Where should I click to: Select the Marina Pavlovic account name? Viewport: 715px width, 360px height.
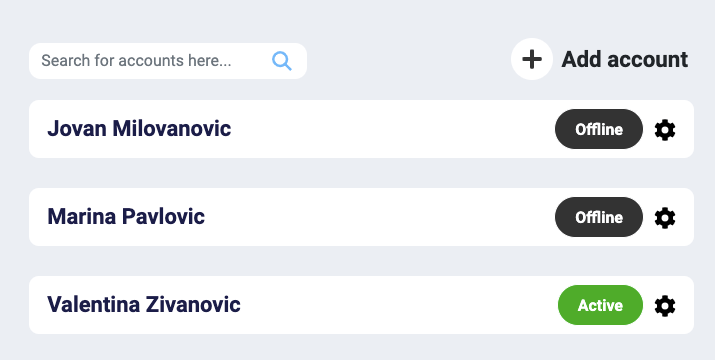(126, 217)
